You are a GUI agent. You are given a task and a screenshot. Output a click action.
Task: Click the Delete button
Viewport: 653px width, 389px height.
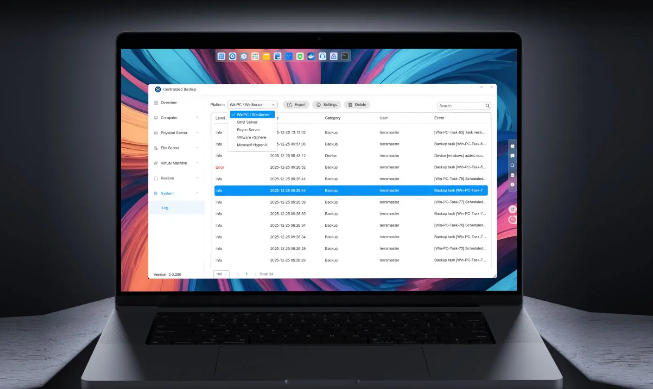pos(357,105)
